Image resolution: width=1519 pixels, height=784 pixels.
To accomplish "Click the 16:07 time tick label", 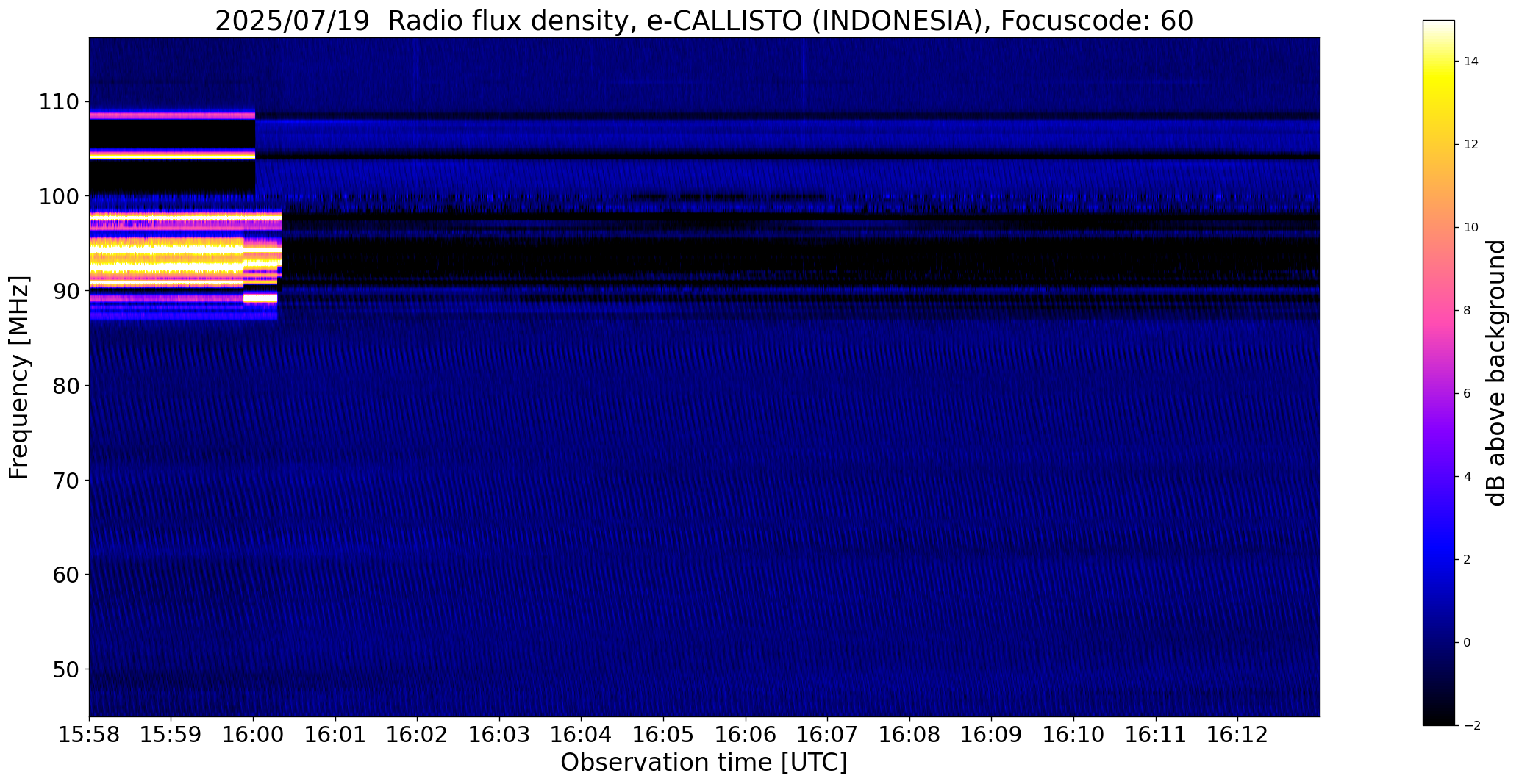I will point(828,735).
